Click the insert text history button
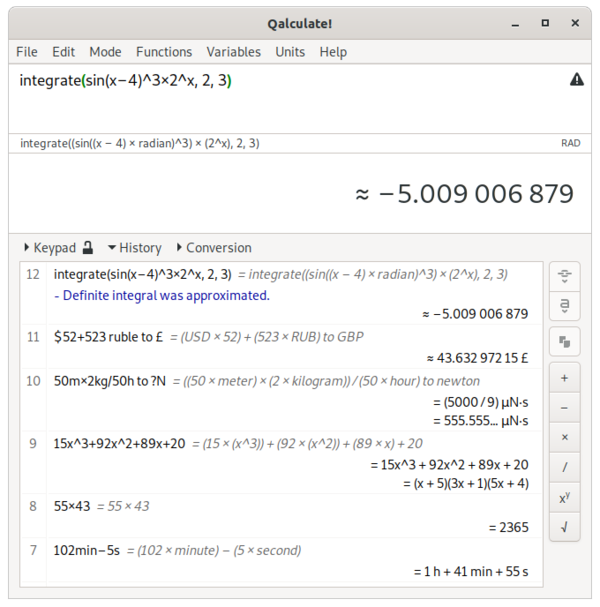This screenshot has width=600, height=607. tap(564, 306)
